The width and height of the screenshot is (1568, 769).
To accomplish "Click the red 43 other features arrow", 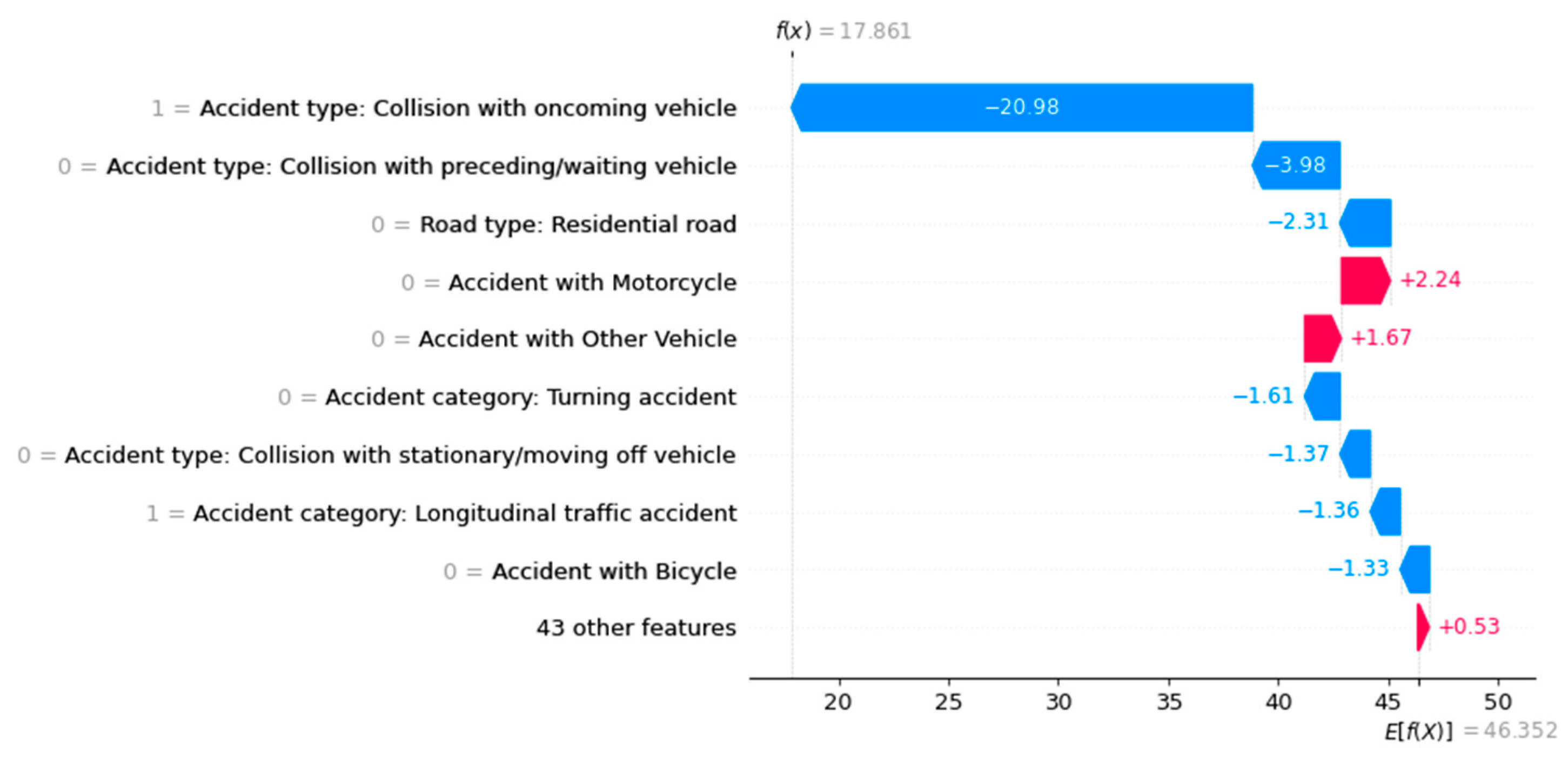I will [1423, 627].
